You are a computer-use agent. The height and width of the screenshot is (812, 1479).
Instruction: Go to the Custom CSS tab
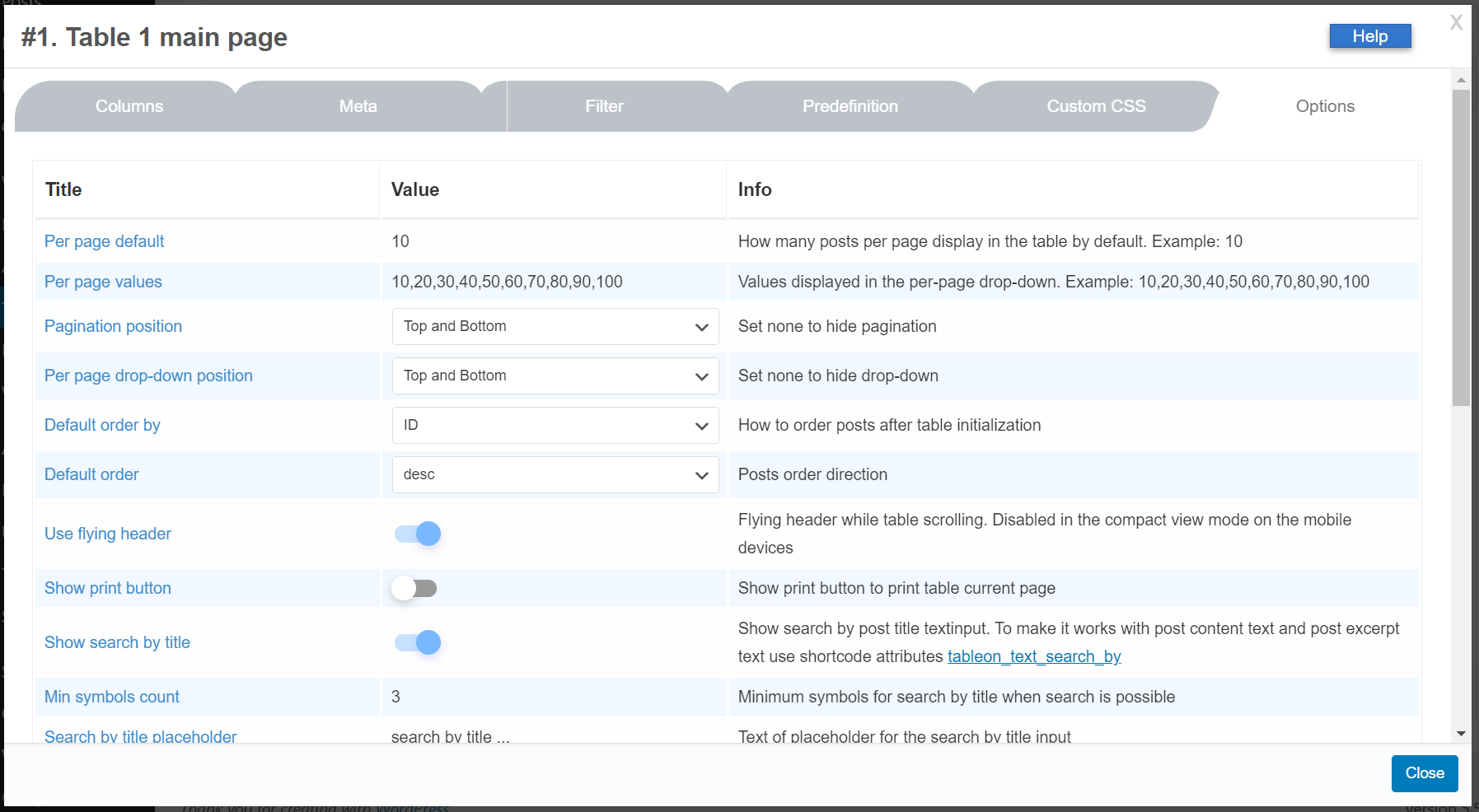click(x=1096, y=106)
